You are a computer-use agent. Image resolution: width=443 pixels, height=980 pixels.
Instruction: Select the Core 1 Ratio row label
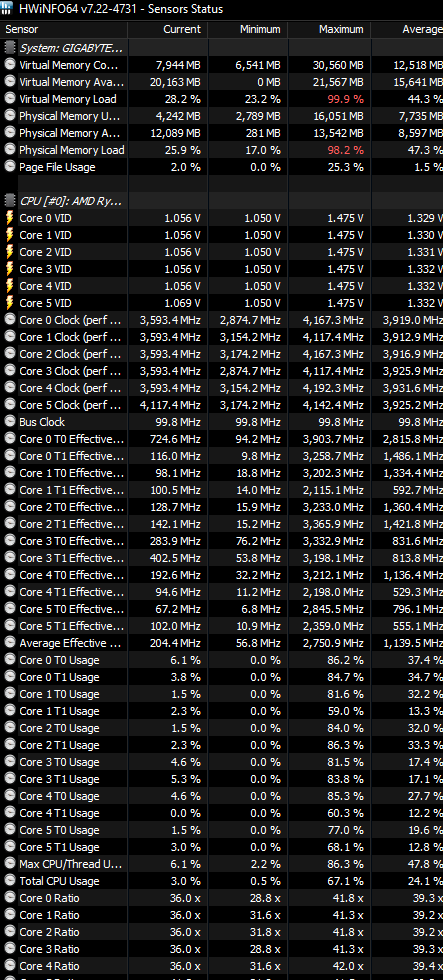click(x=49, y=915)
